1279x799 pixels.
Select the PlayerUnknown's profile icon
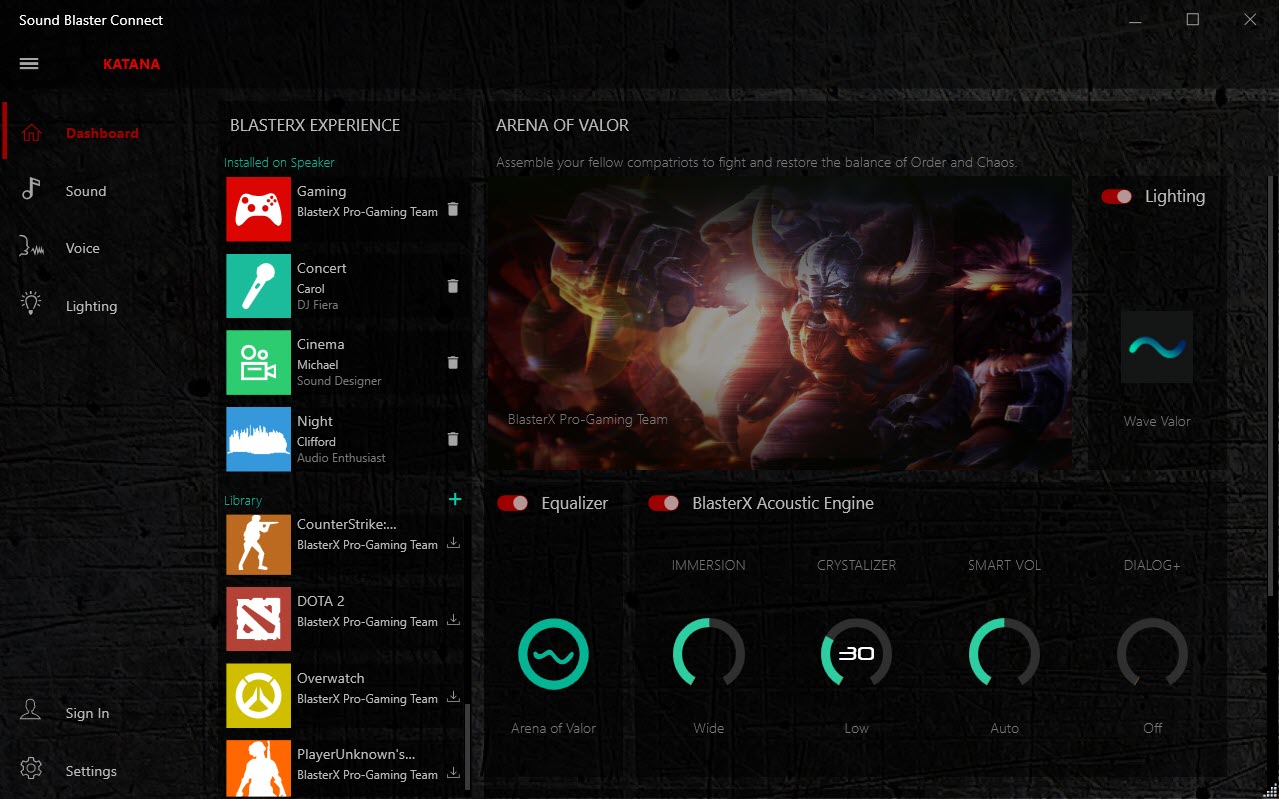[x=258, y=768]
